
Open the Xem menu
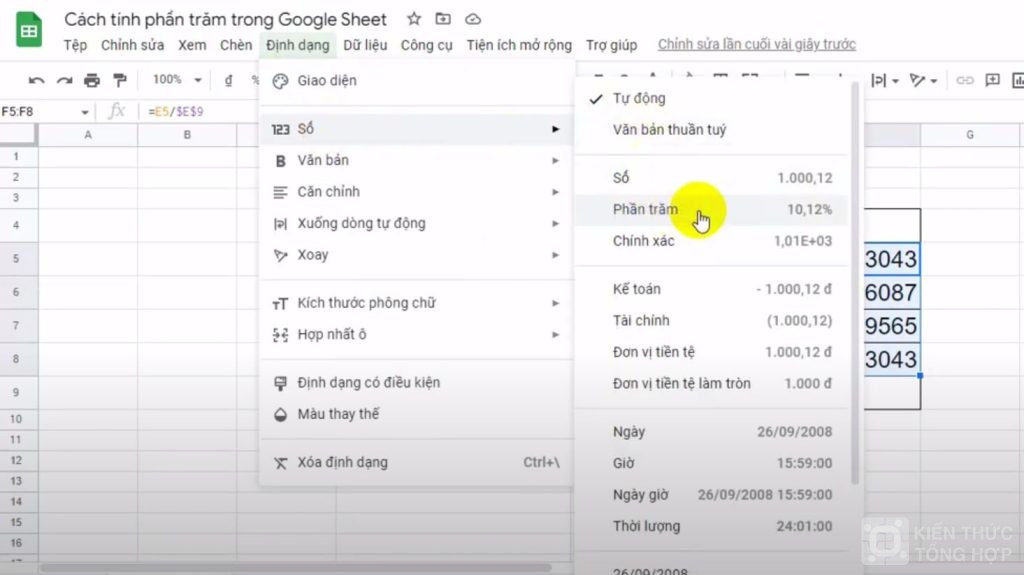[x=192, y=45]
